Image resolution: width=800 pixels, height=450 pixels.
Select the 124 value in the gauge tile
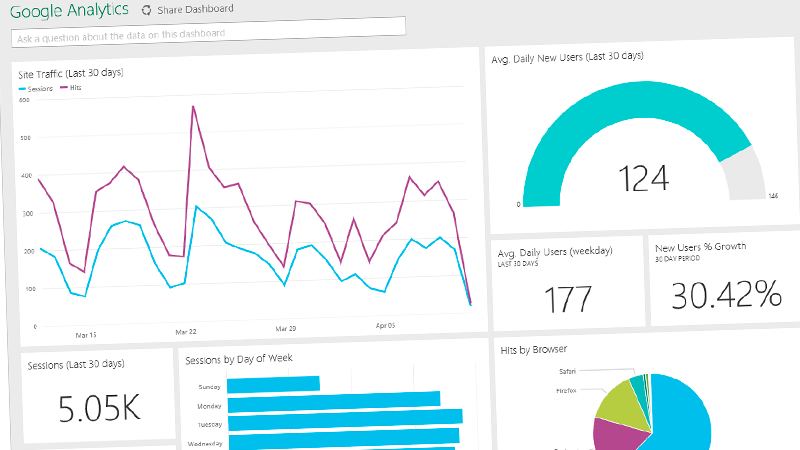coord(643,178)
